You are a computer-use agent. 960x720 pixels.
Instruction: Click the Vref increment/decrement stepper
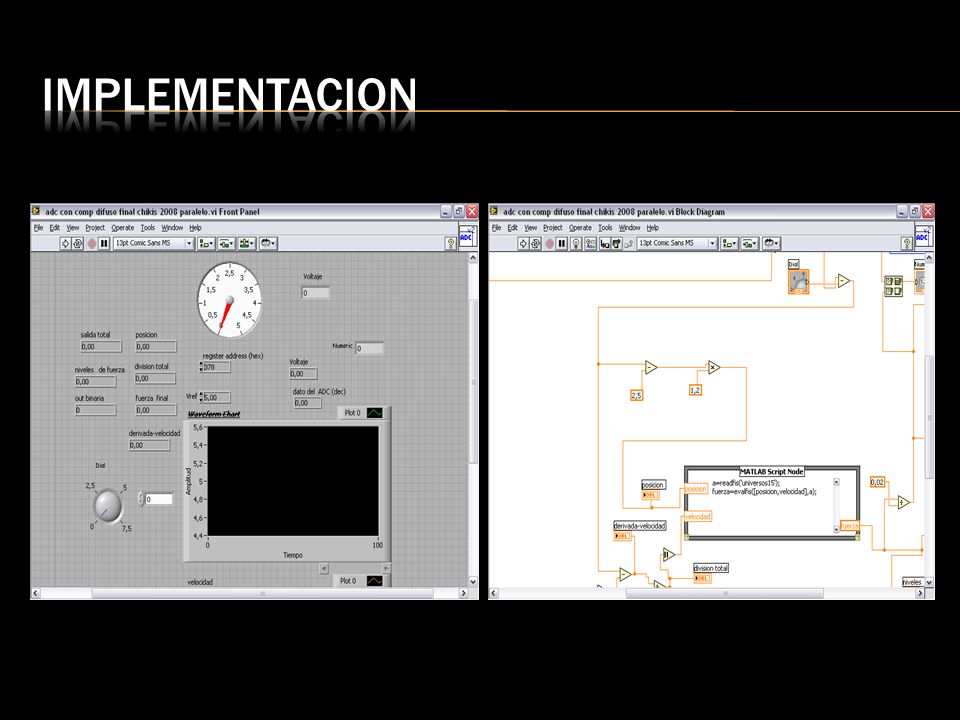pos(201,397)
